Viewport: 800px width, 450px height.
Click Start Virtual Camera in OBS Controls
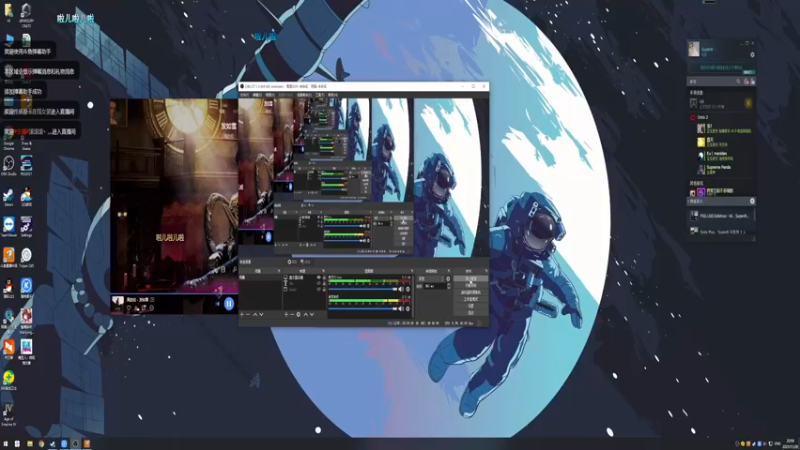[x=470, y=292]
